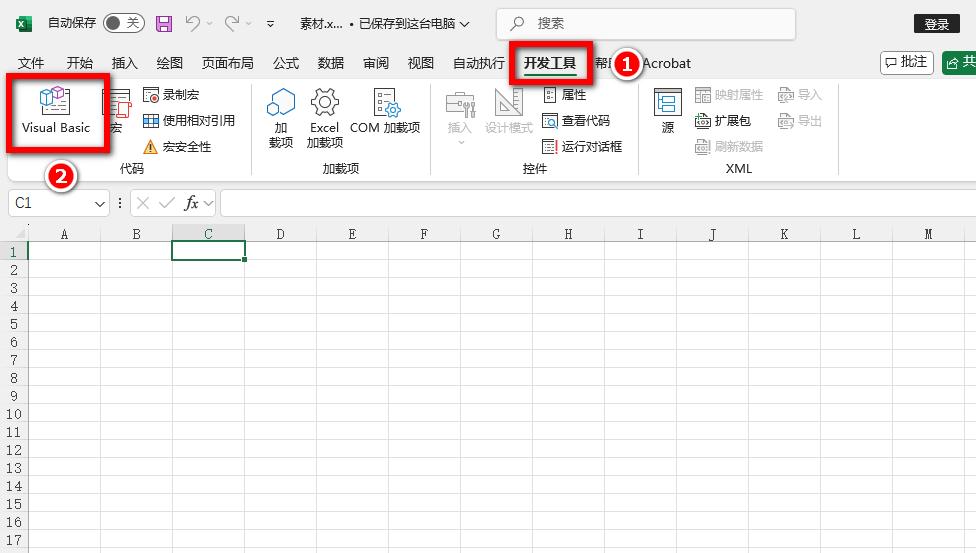This screenshot has width=976, height=553.
Task: Switch to the Data (数据) tab
Action: pyautogui.click(x=331, y=63)
